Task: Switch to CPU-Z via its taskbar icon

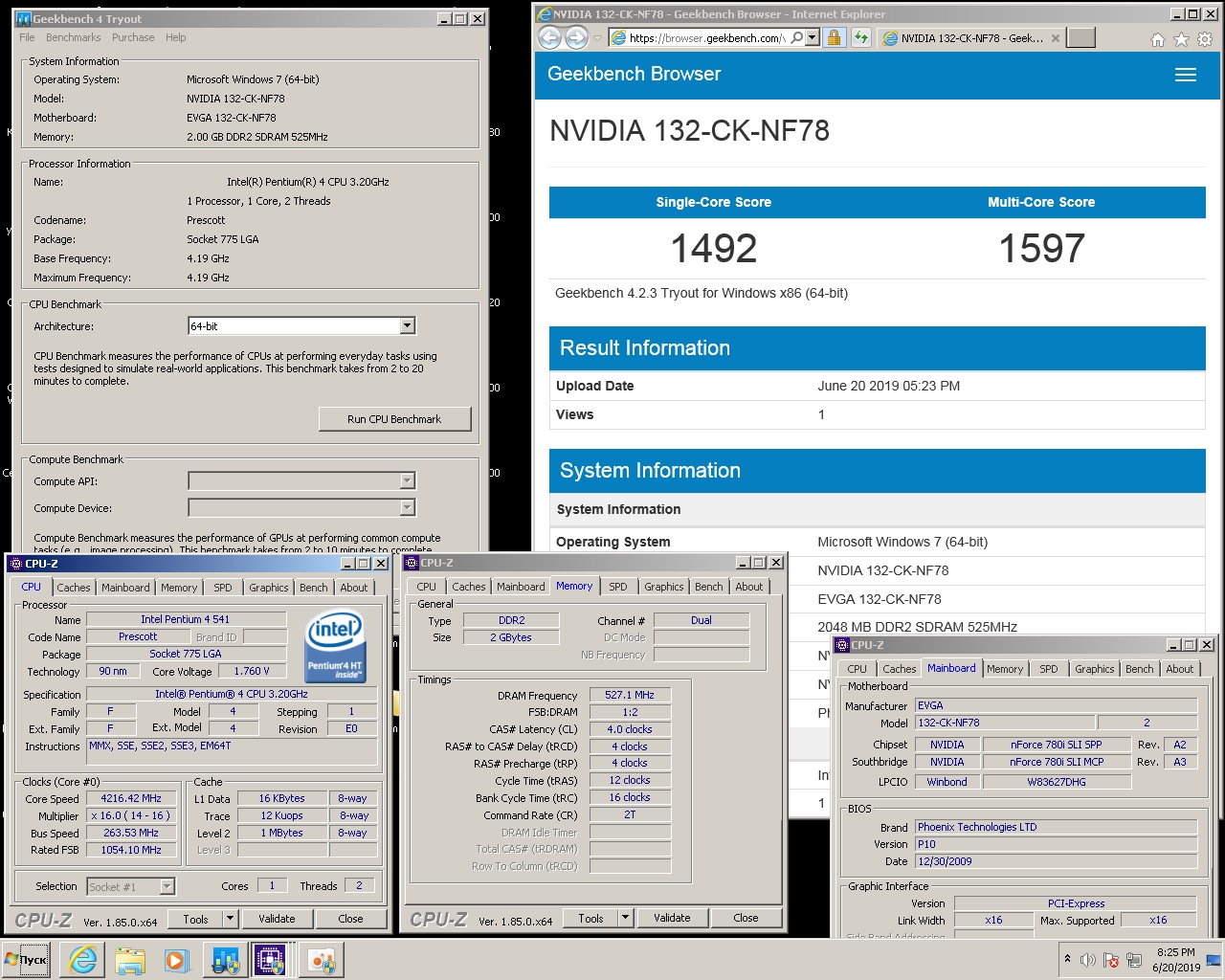Action: click(x=271, y=960)
